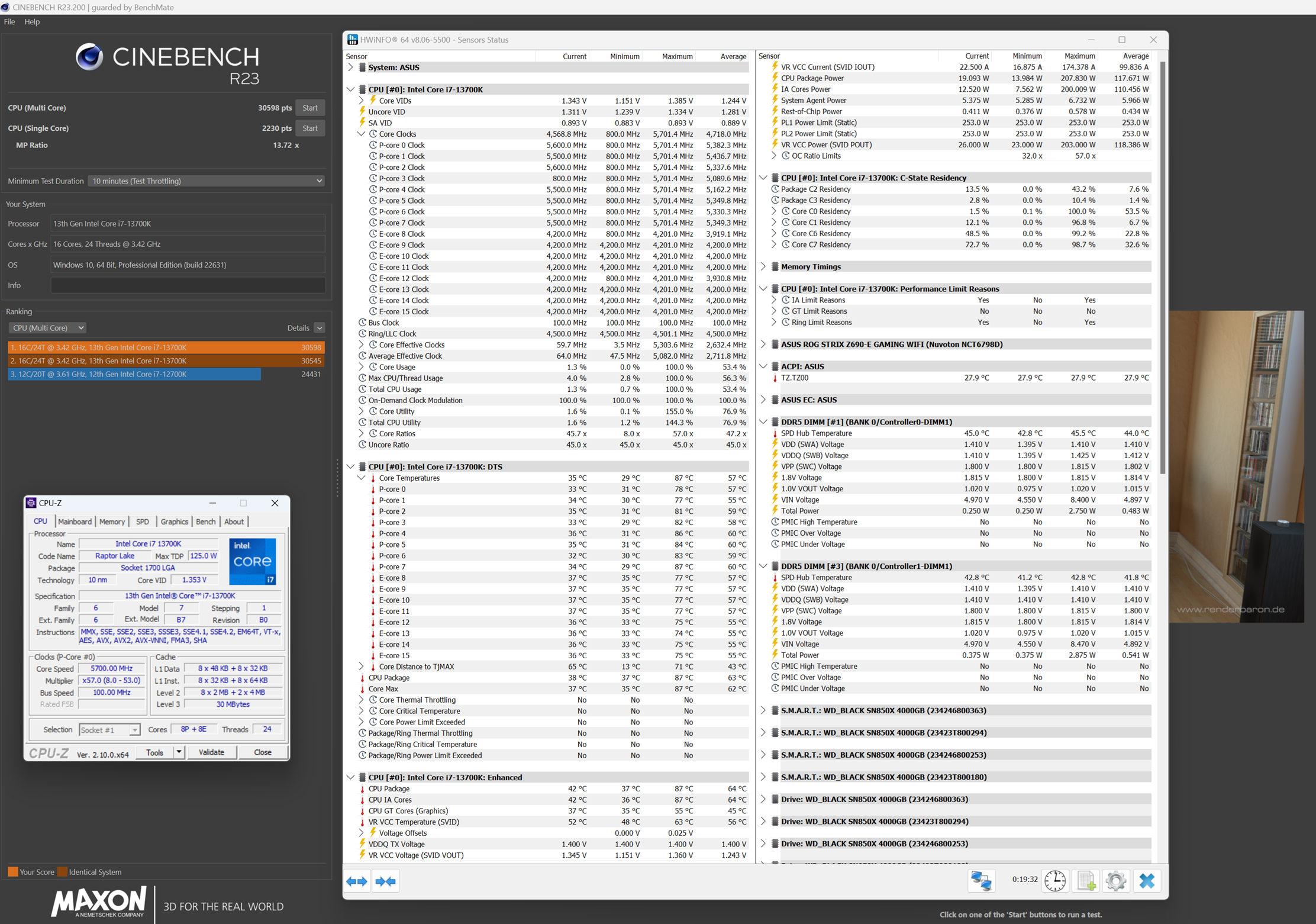The height and width of the screenshot is (924, 1316).
Task: Open the CPU (Multi Core) ranking dropdown
Action: [47, 328]
